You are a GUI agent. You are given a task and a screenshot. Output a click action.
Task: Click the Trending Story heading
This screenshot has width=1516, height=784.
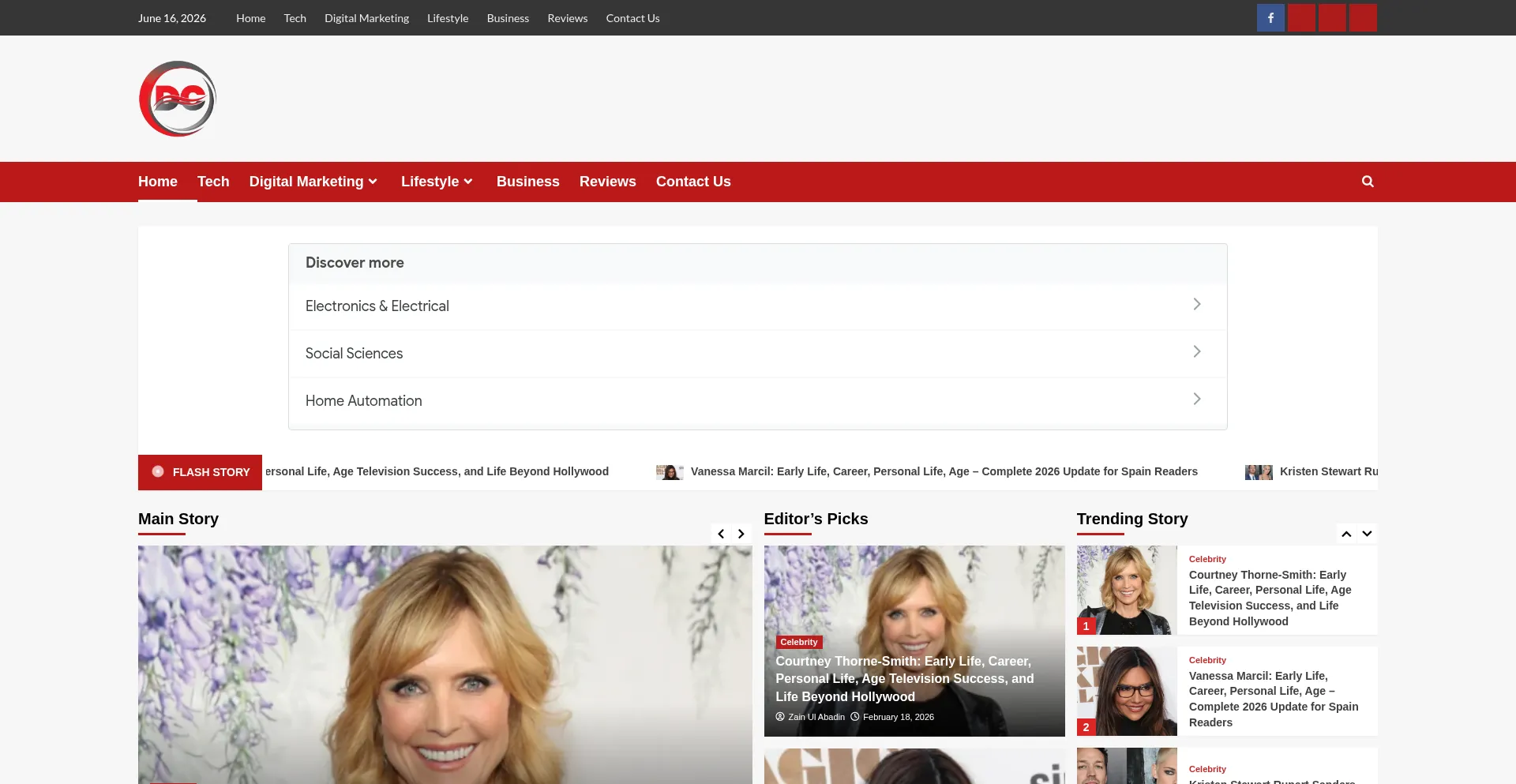[x=1132, y=519]
